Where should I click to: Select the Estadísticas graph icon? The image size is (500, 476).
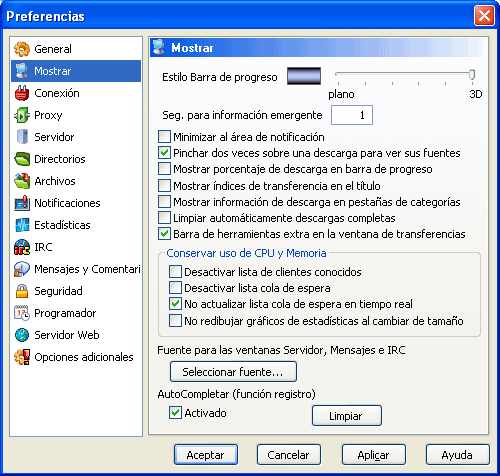[x=22, y=225]
